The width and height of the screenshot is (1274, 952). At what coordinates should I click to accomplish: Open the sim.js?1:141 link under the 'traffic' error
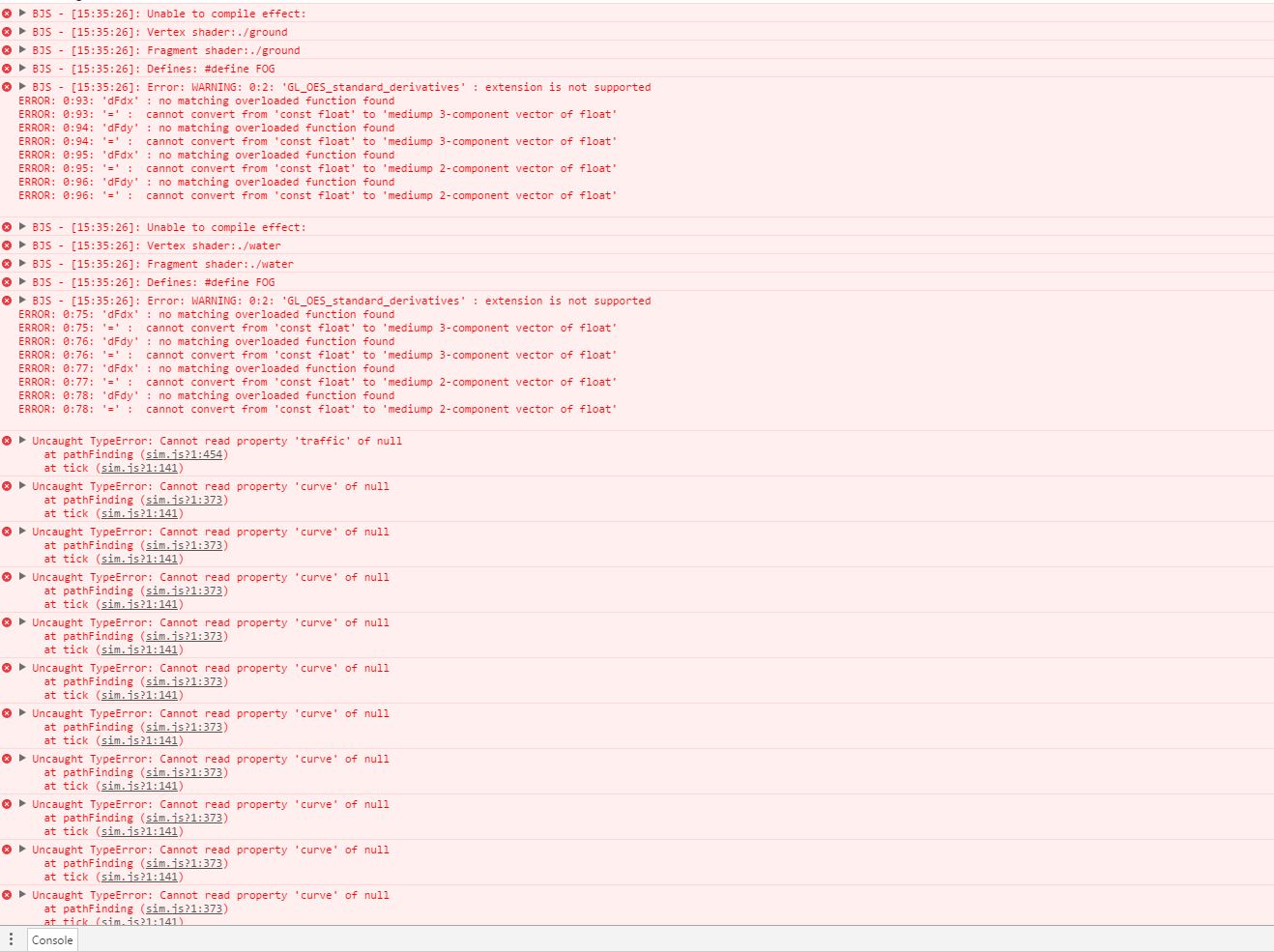(x=139, y=468)
